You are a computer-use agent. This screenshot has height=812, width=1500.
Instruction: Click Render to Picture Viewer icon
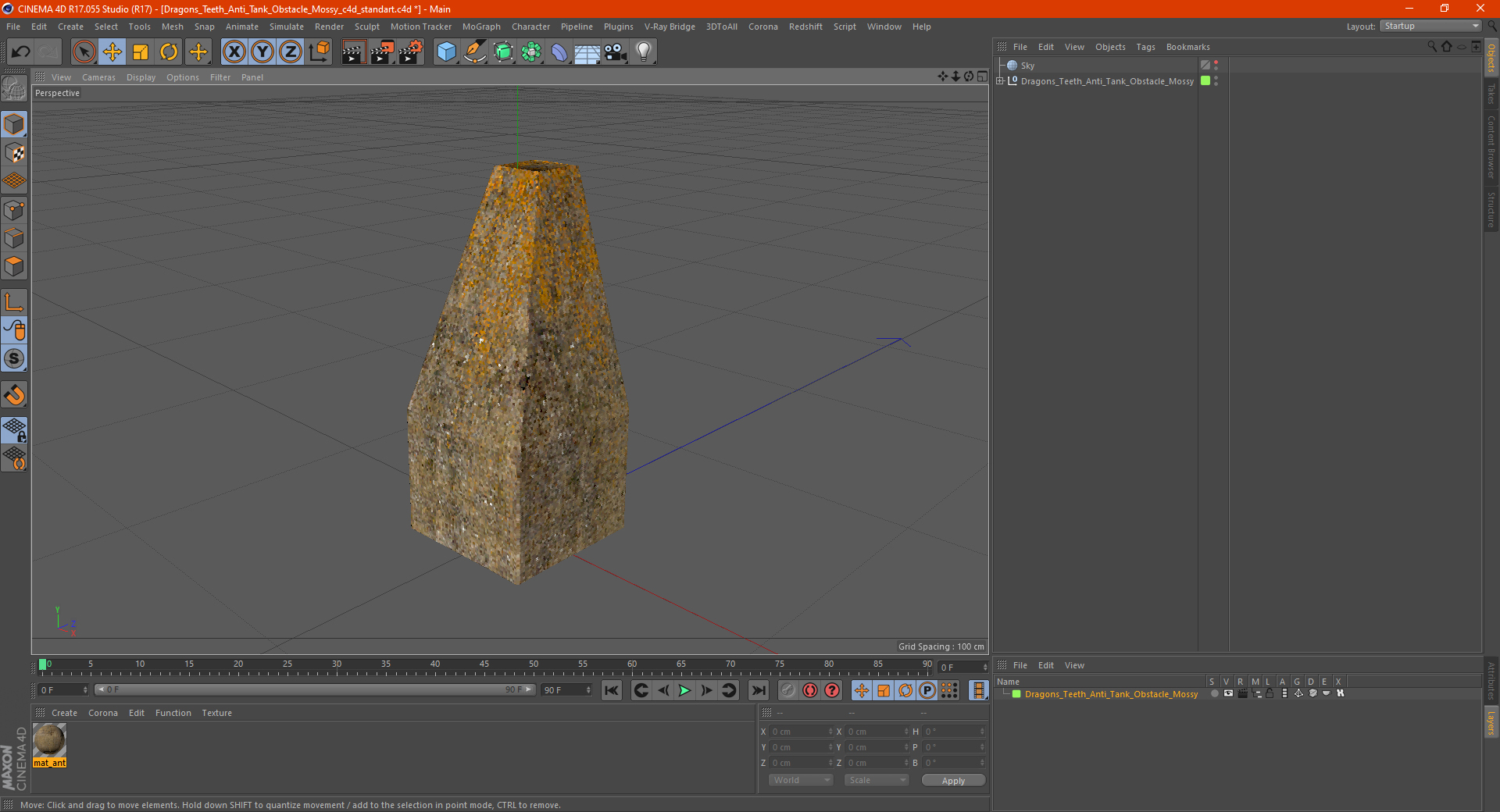[x=382, y=52]
